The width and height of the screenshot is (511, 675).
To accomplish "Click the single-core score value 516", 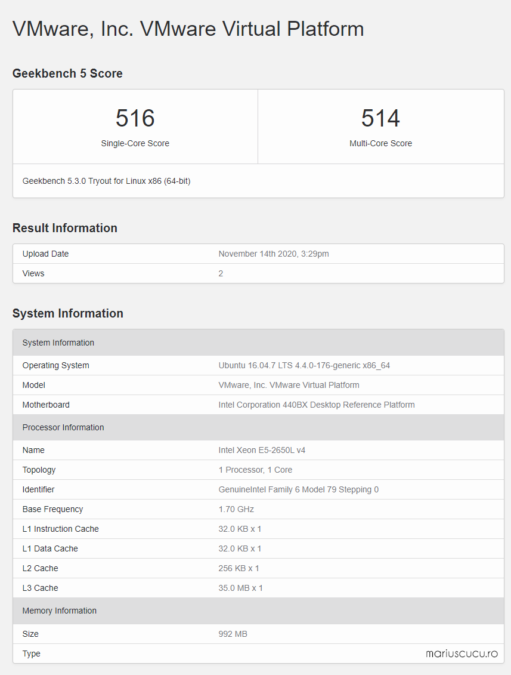I will (135, 118).
